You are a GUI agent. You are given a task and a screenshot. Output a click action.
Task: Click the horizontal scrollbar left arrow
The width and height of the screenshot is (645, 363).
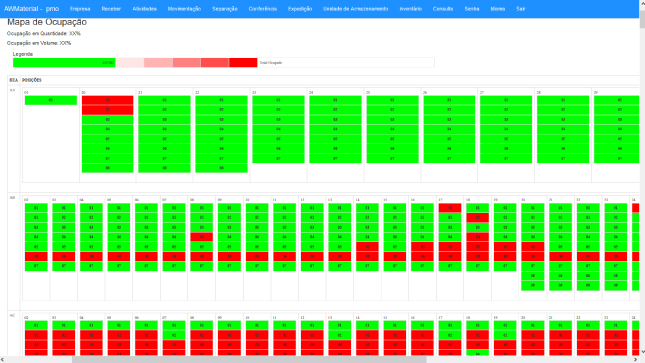[2, 360]
